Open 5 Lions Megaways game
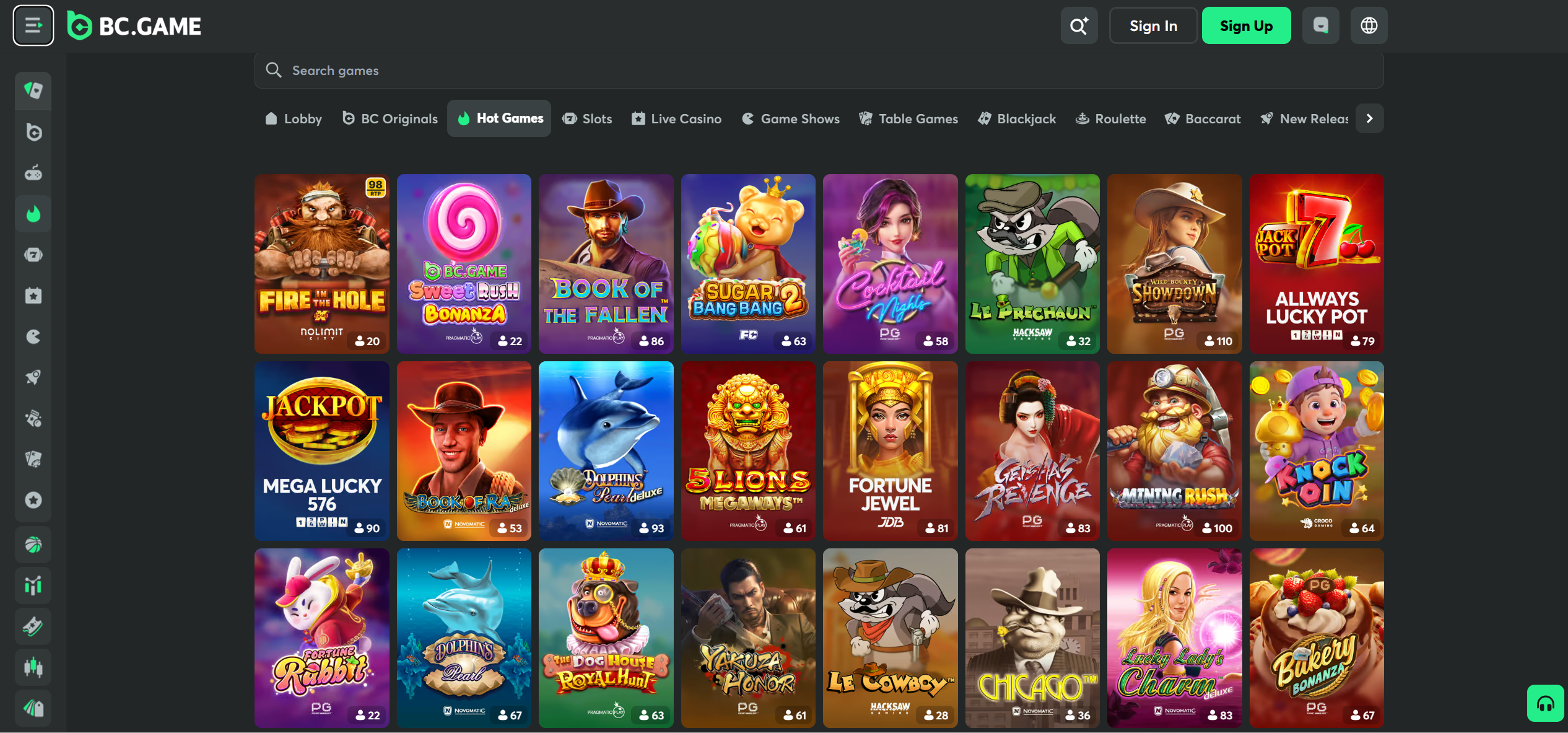The height and width of the screenshot is (733, 1568). [x=748, y=451]
